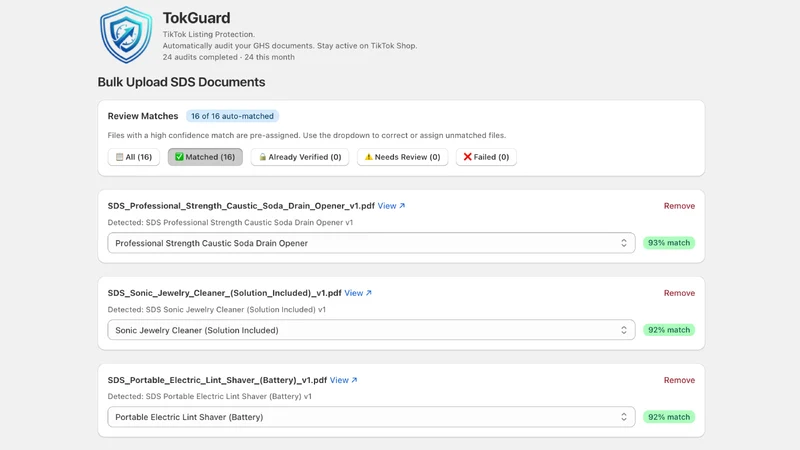
Task: Select the Matched (16) filter
Action: pos(205,157)
